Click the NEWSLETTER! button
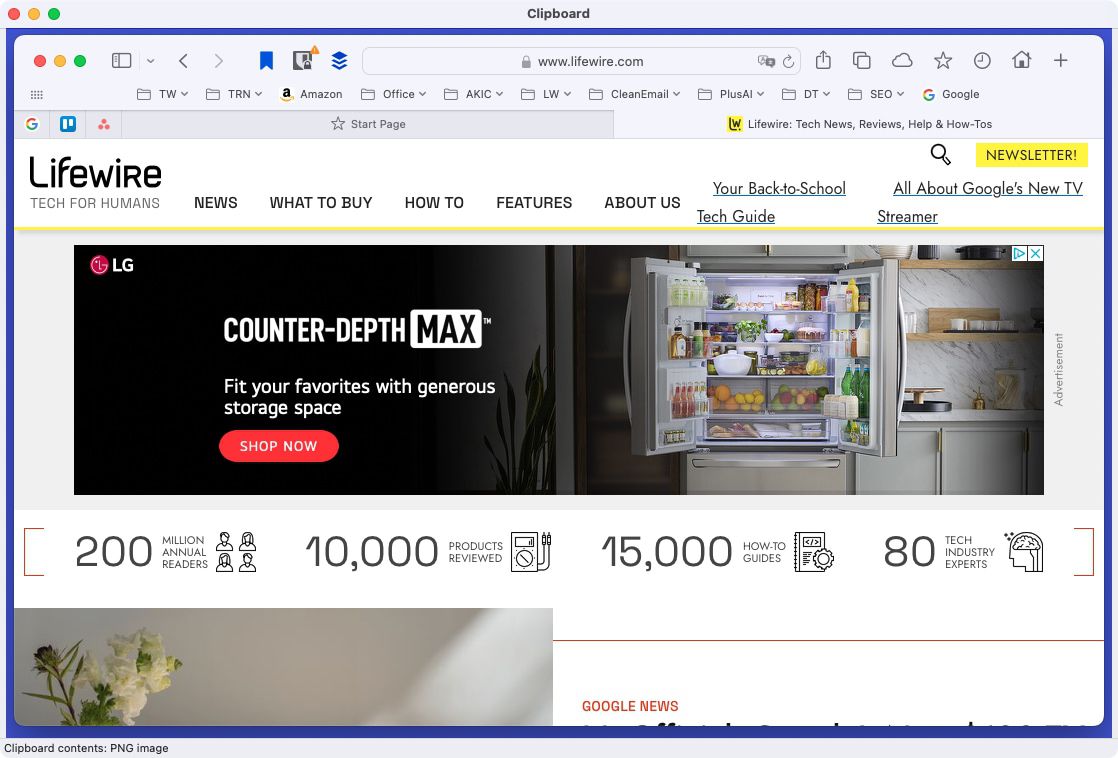The height and width of the screenshot is (758, 1118). (1031, 155)
